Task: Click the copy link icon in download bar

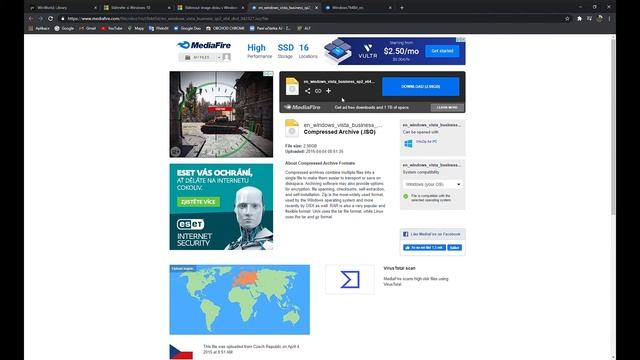Action: [x=318, y=91]
